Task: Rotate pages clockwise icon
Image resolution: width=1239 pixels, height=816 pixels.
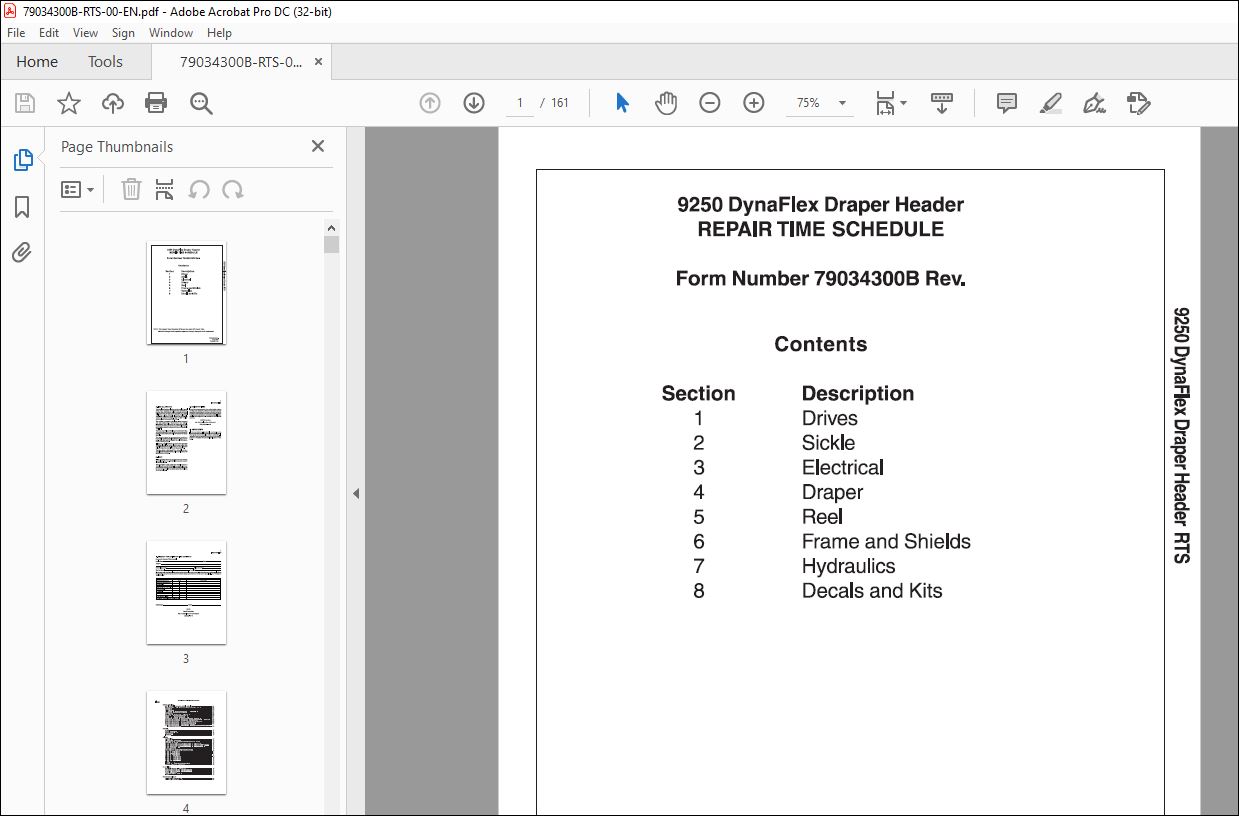Action: [x=233, y=190]
